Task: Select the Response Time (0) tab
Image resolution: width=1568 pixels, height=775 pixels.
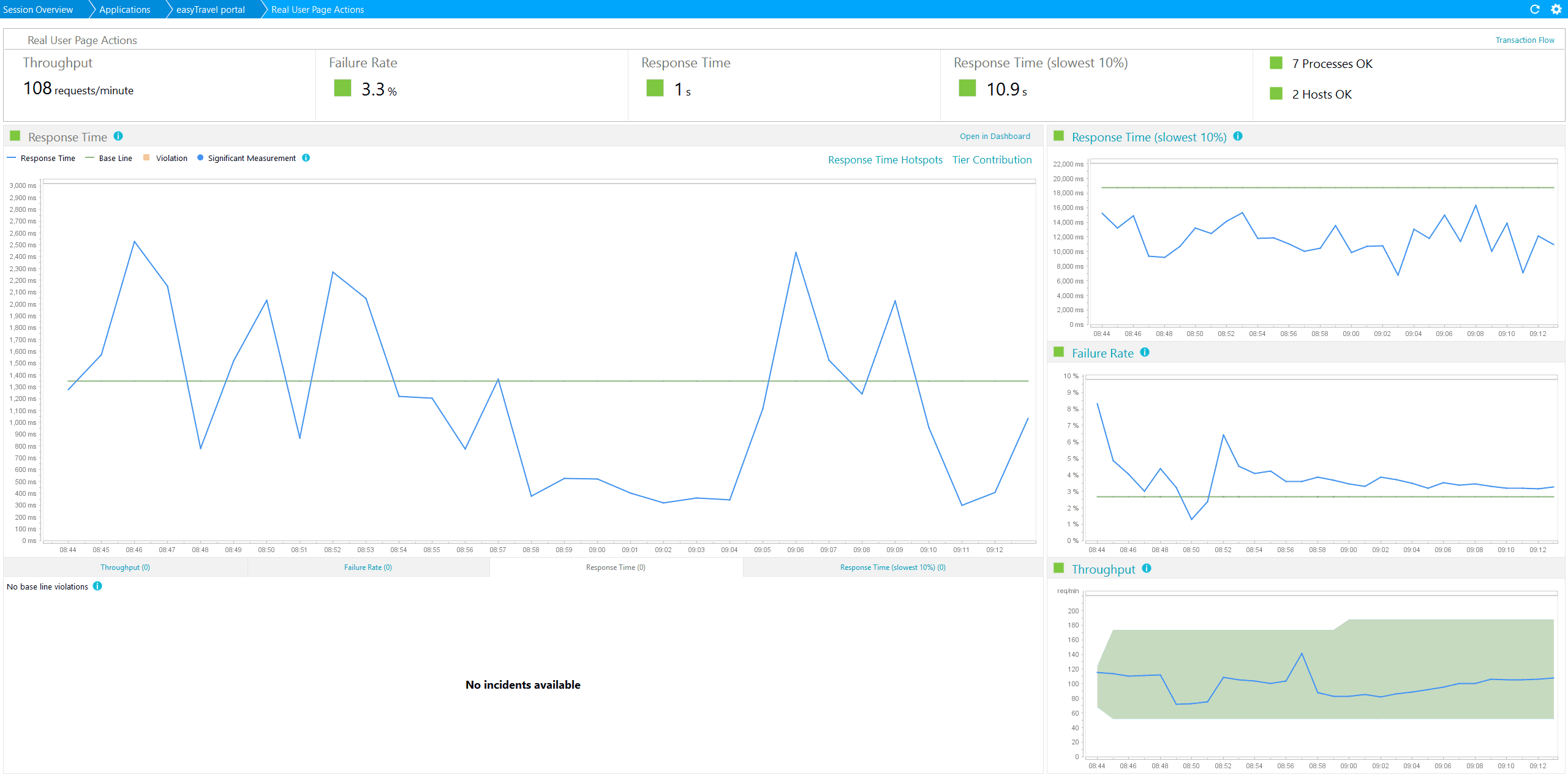Action: coord(616,567)
